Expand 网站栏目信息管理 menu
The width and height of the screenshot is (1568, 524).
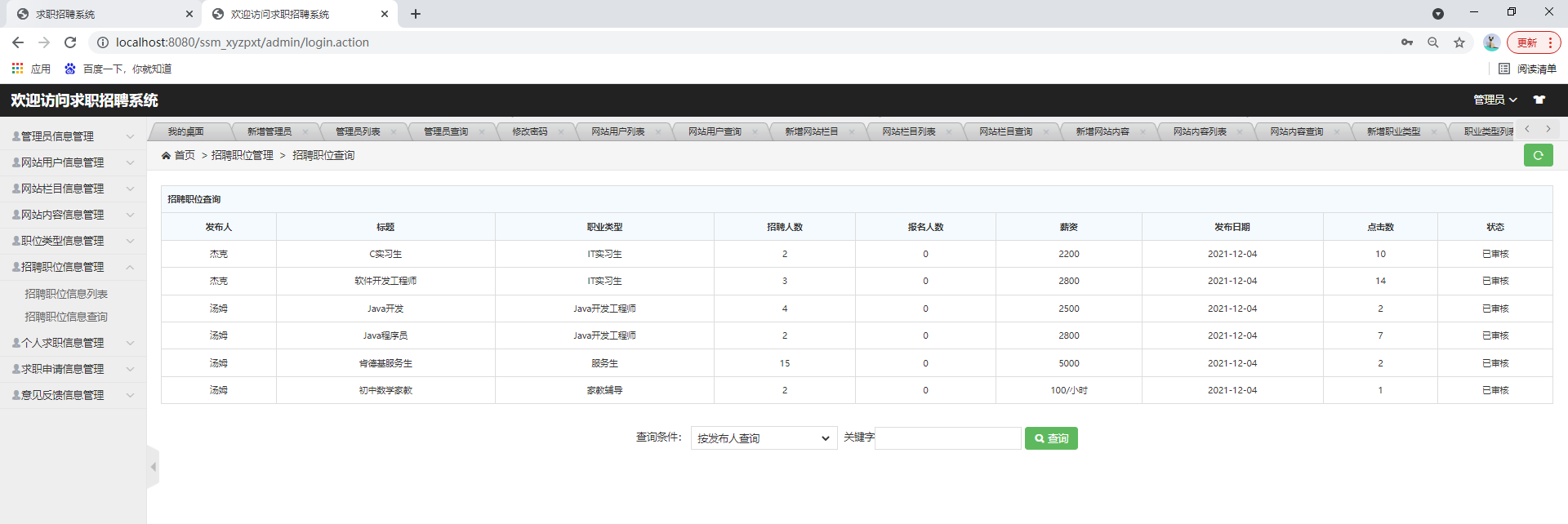(73, 189)
